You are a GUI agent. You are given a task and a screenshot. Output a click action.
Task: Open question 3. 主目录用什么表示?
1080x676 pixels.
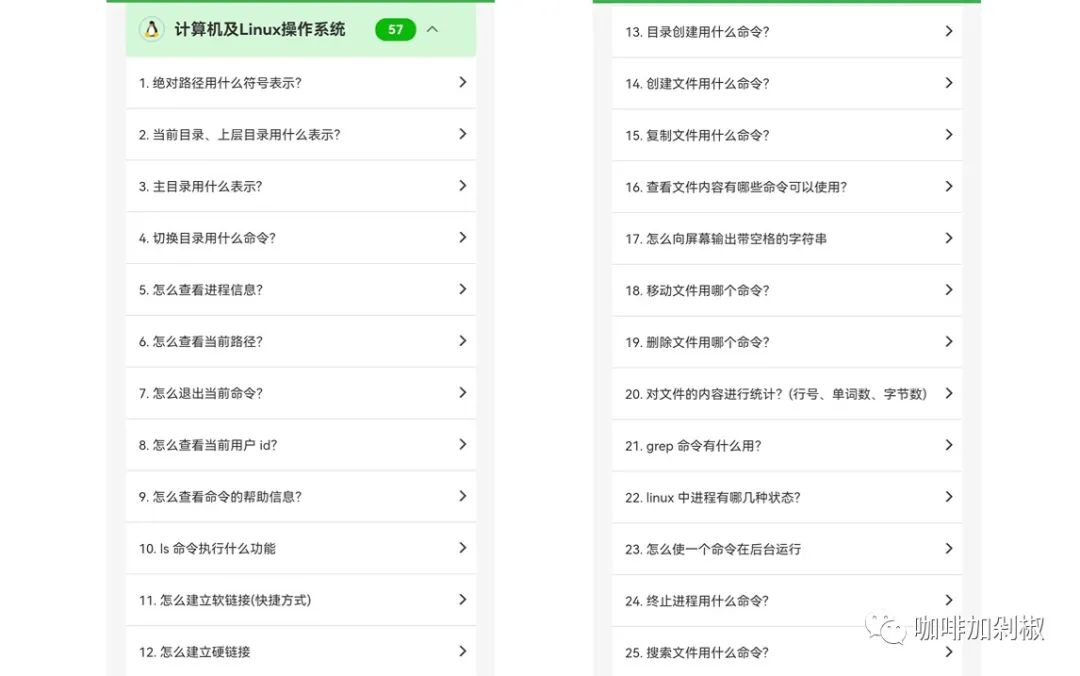tap(301, 186)
